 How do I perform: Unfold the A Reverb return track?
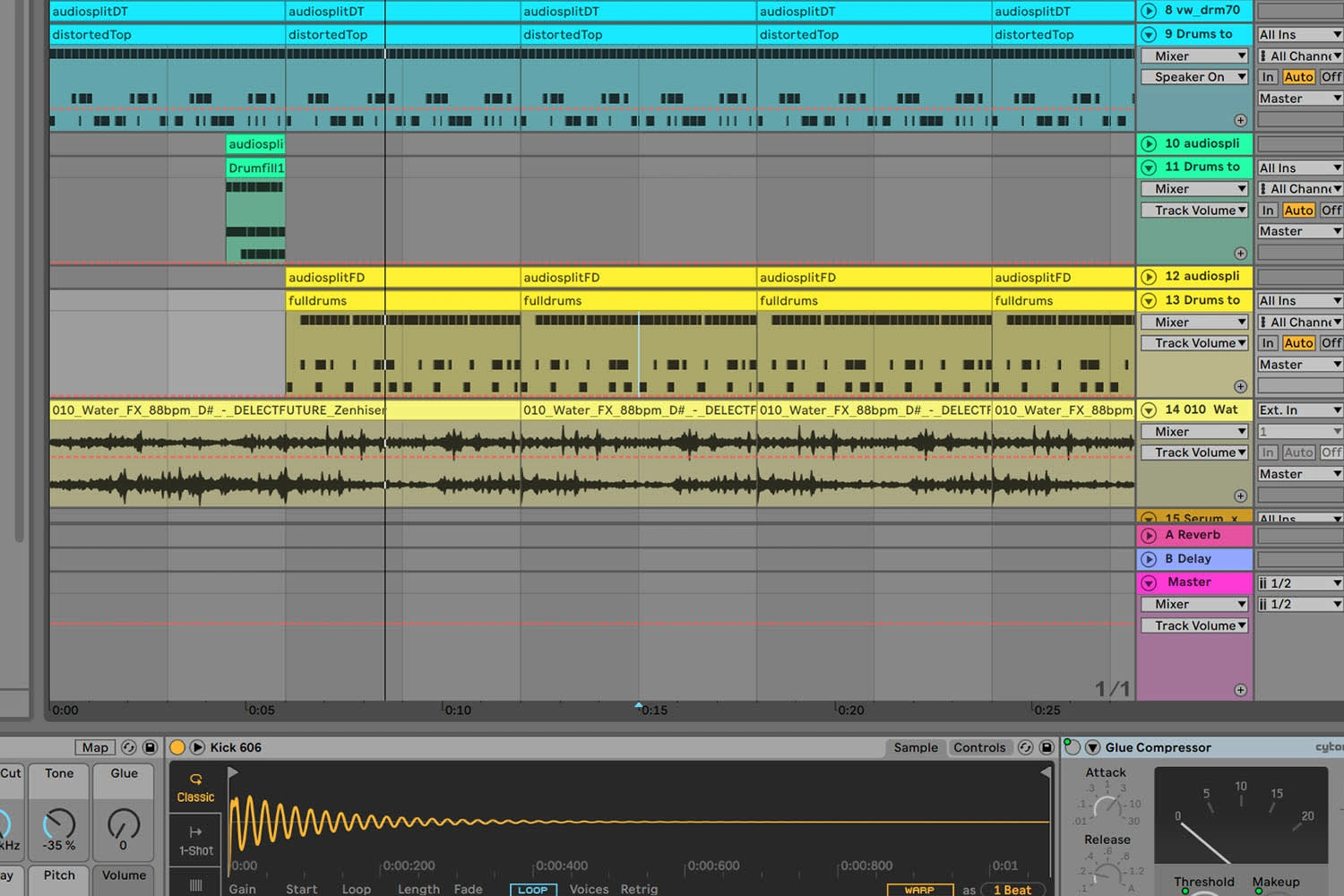pyautogui.click(x=1149, y=535)
